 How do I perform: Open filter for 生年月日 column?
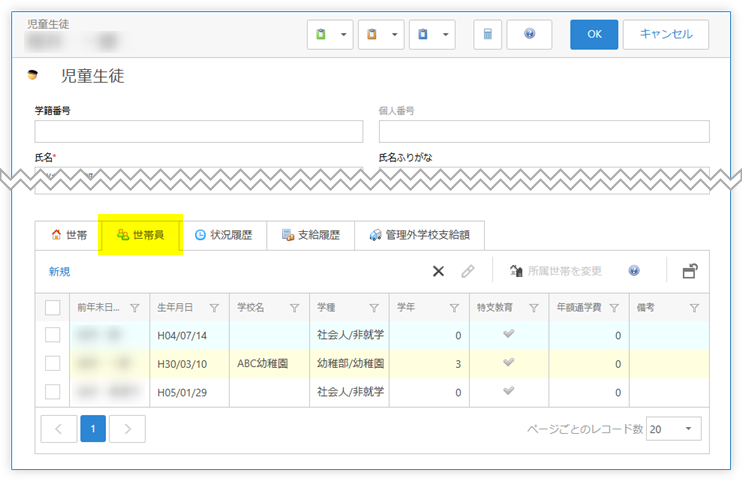click(214, 308)
